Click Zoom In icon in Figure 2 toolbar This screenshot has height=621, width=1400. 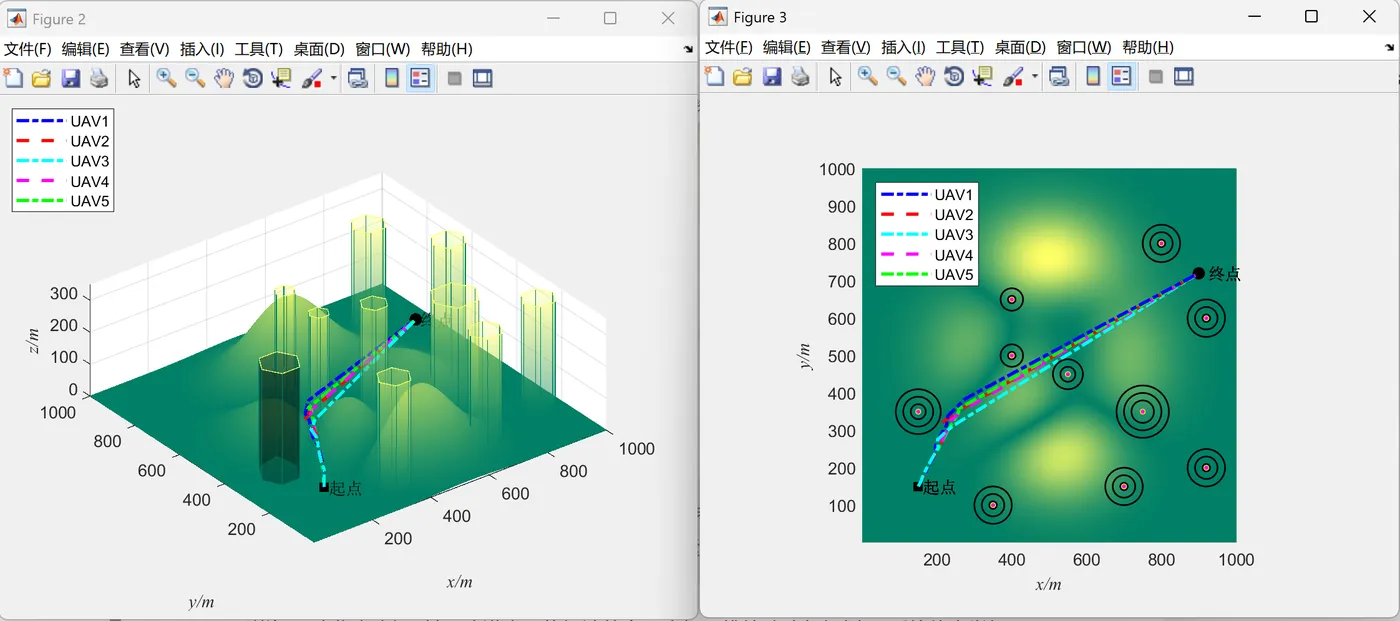point(166,78)
